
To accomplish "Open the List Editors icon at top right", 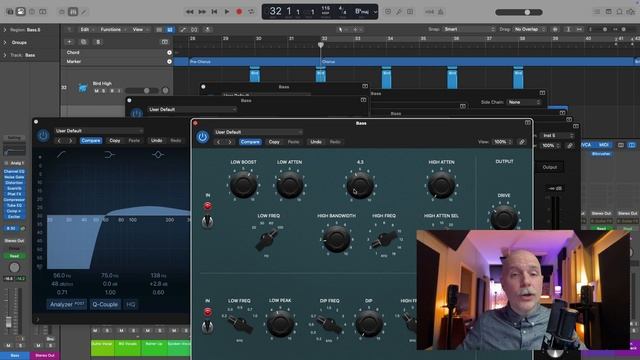I will [597, 12].
